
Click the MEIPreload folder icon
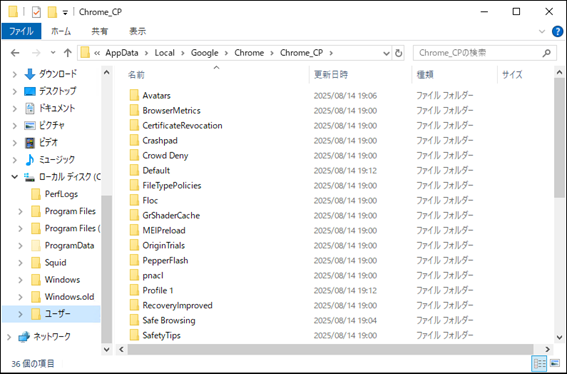click(x=134, y=230)
